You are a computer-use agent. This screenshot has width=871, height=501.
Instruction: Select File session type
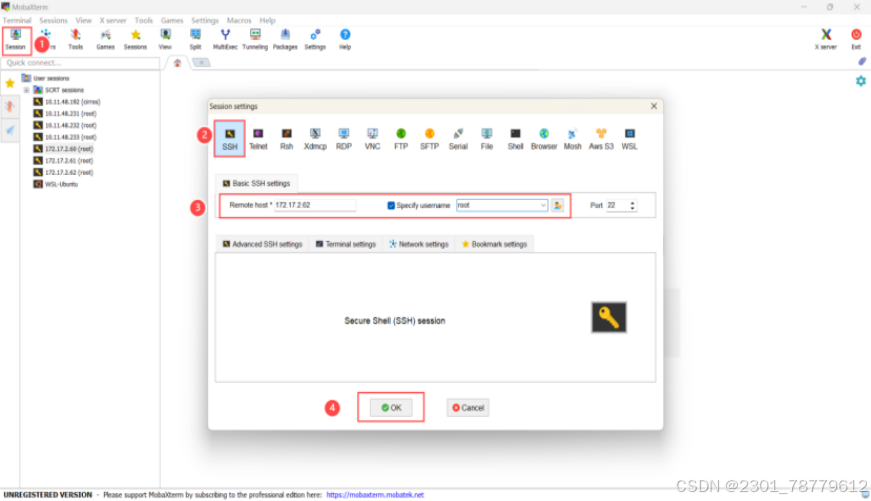(x=487, y=139)
